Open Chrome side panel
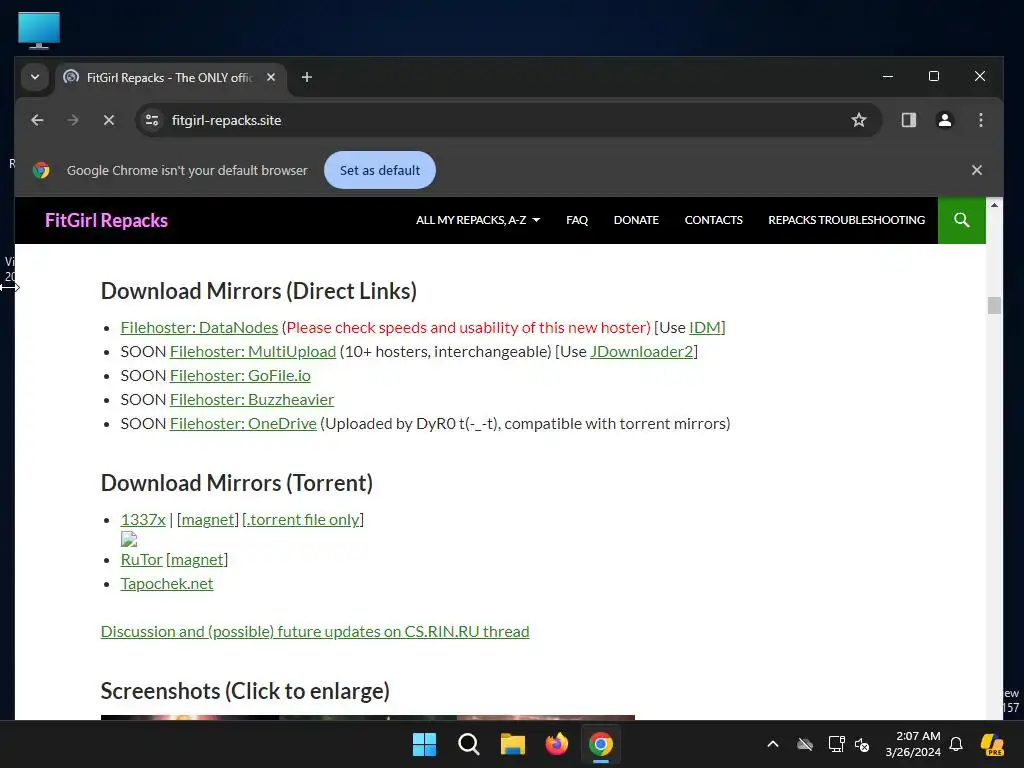 908,120
